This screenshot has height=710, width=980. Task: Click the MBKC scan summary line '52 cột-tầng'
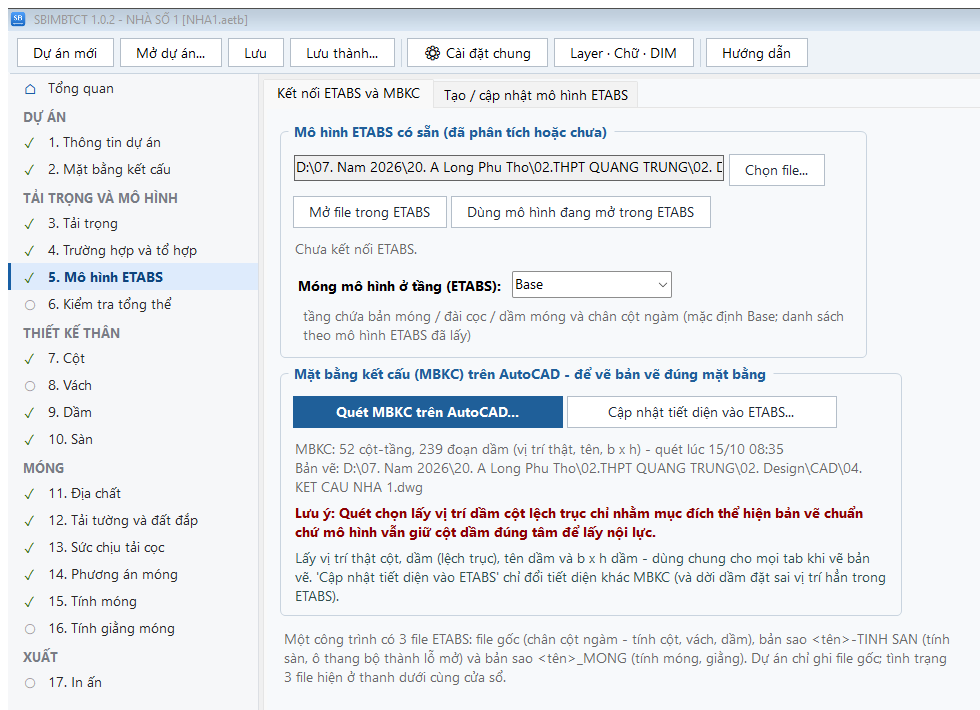[539, 449]
